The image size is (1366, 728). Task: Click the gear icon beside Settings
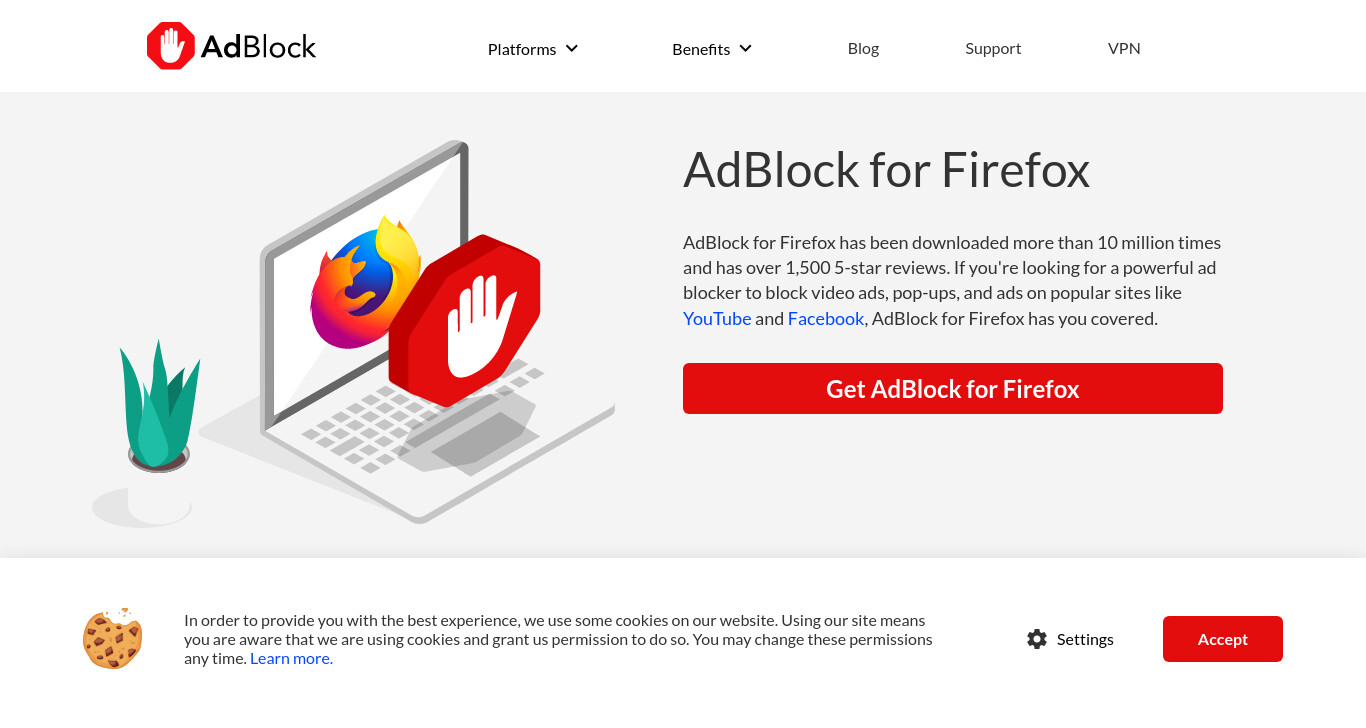(1037, 639)
